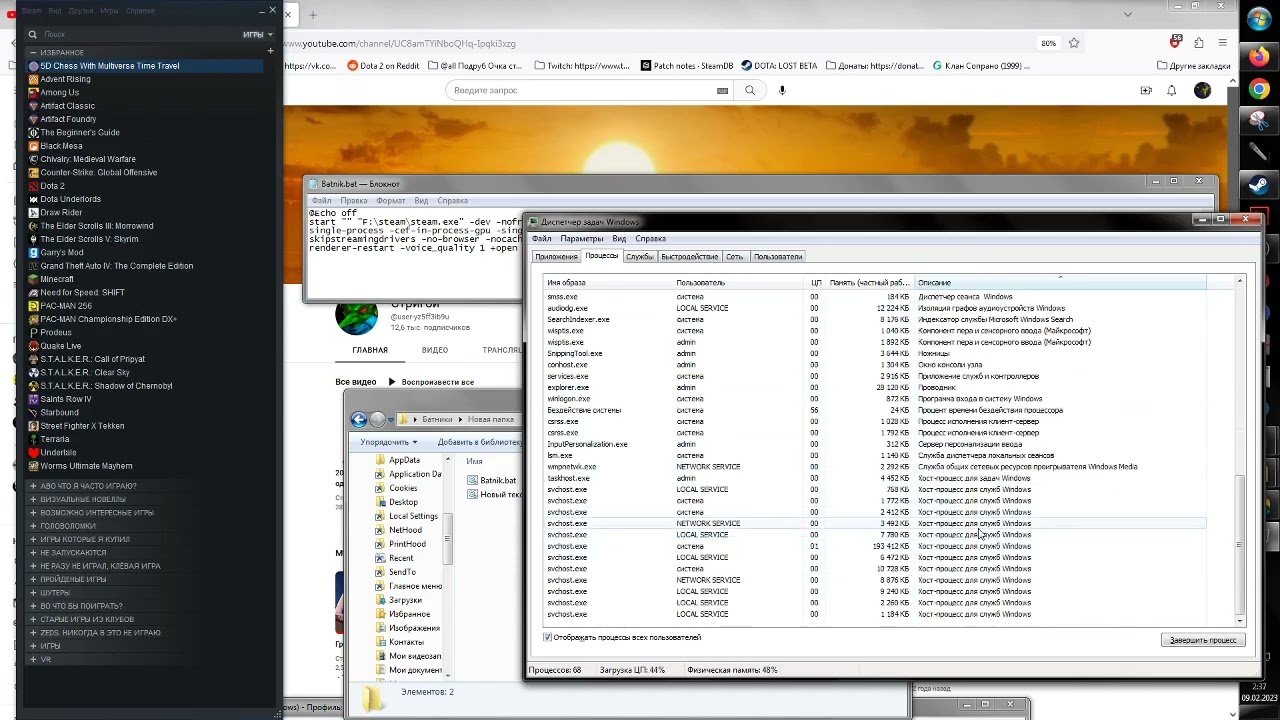Open Minecraft entry in Steam library
Screen dimensions: 1280x720
pyautogui.click(x=57, y=279)
